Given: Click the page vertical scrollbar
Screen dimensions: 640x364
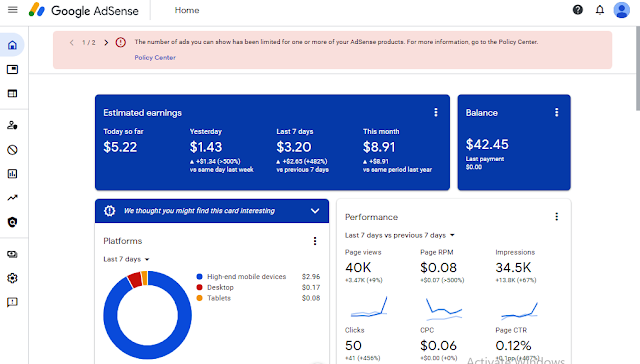Looking at the screenshot, I should click(638, 69).
